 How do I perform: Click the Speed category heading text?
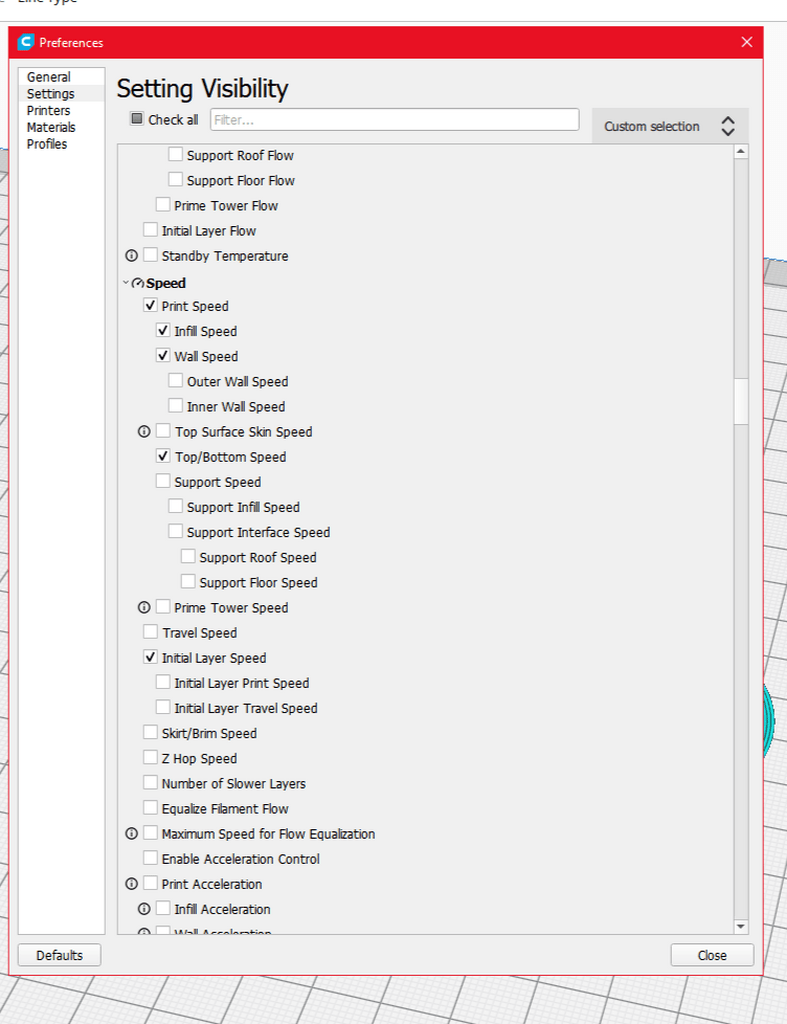[166, 283]
